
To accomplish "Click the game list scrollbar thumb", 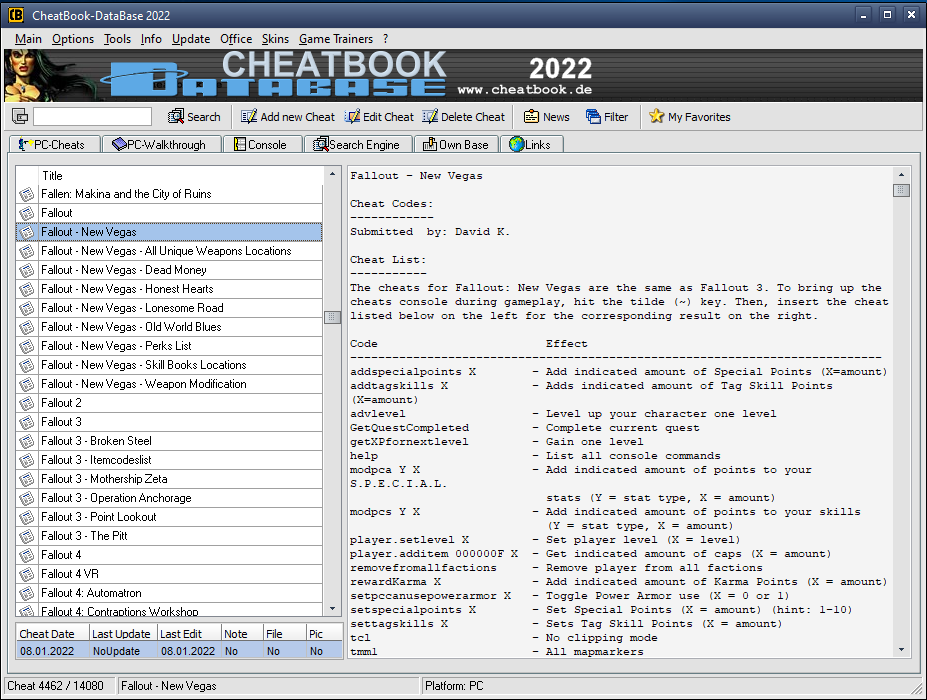I will pyautogui.click(x=332, y=317).
